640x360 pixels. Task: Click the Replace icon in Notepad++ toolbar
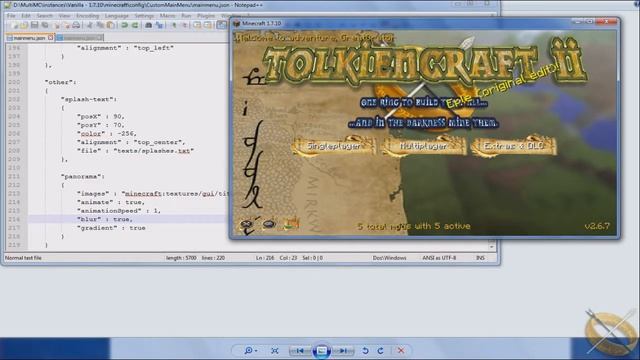[159, 25]
